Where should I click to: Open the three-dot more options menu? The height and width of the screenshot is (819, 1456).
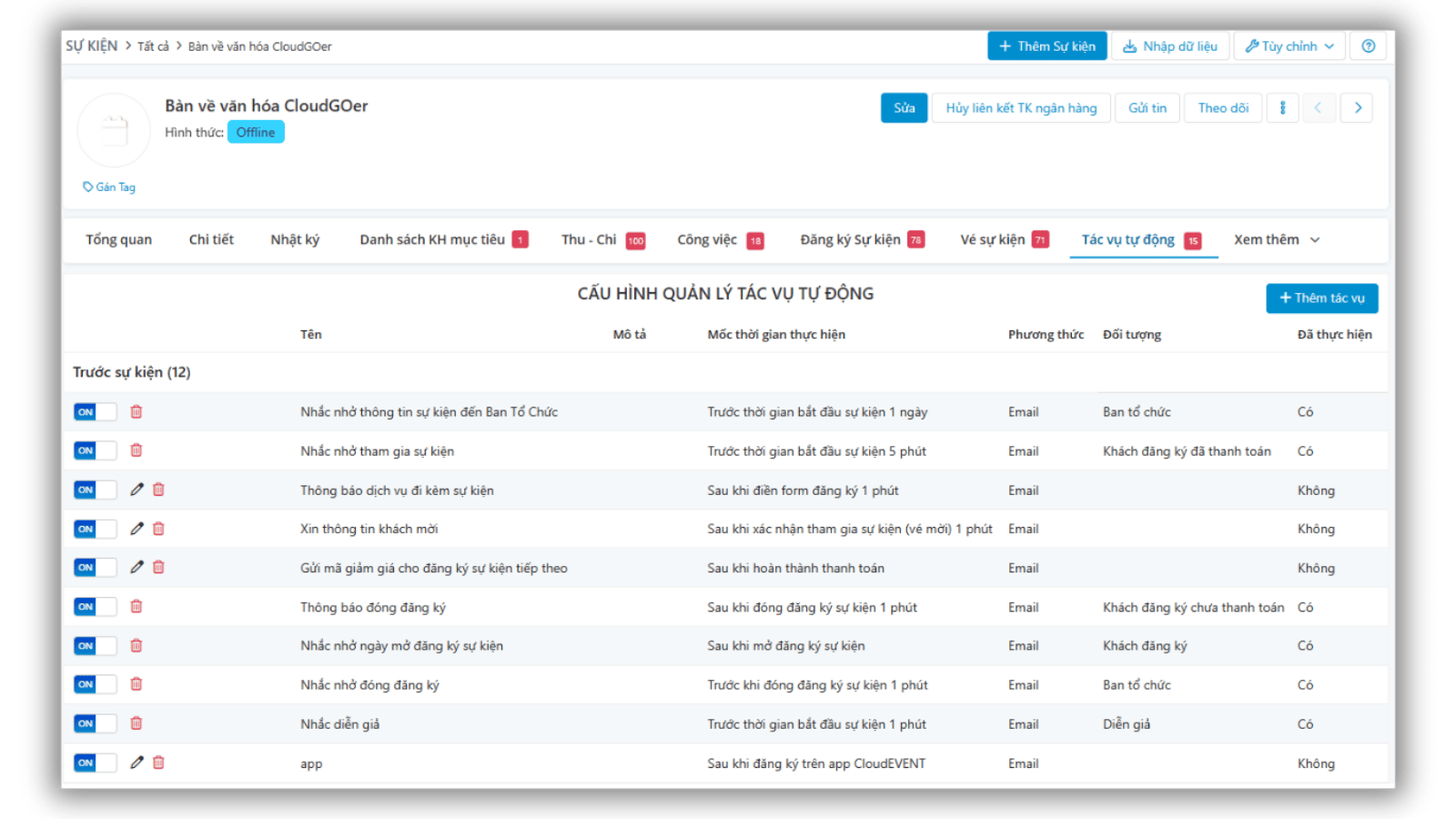(x=1282, y=108)
